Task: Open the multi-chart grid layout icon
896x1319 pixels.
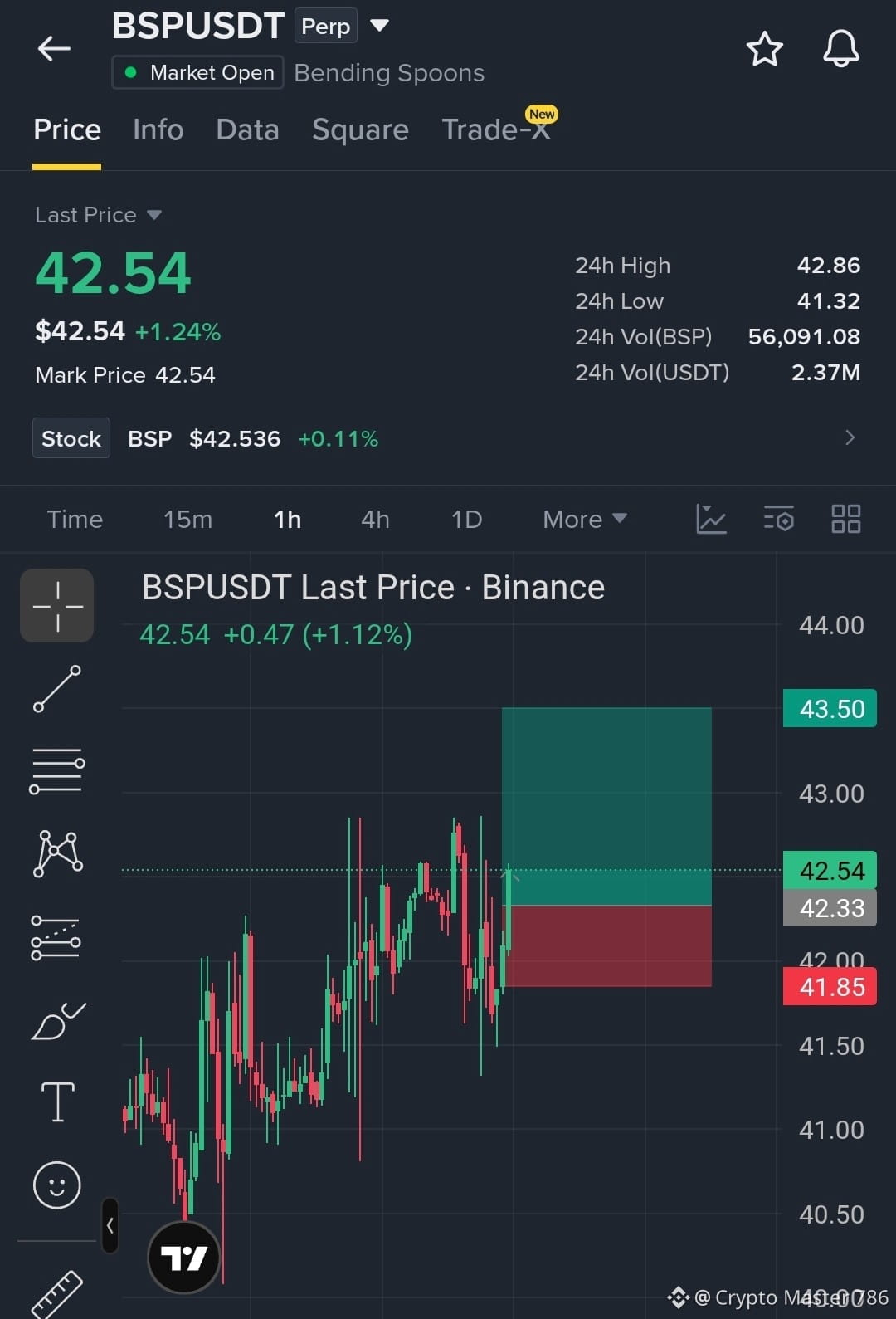Action: (x=845, y=520)
